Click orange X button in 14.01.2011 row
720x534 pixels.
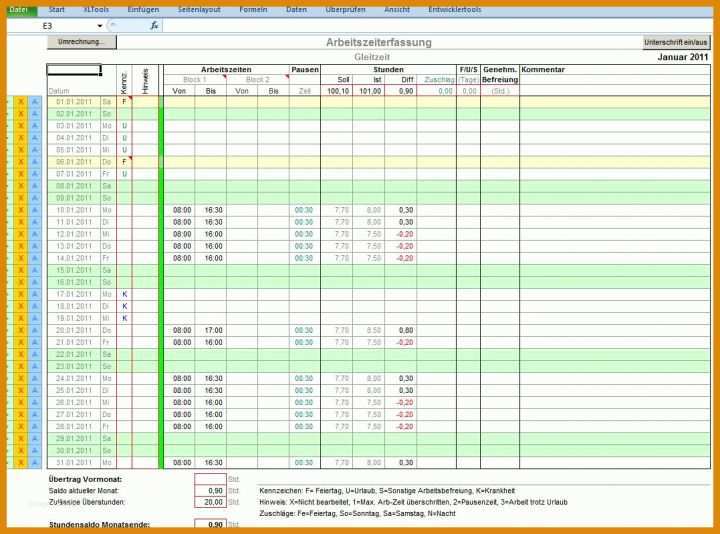click(21, 258)
